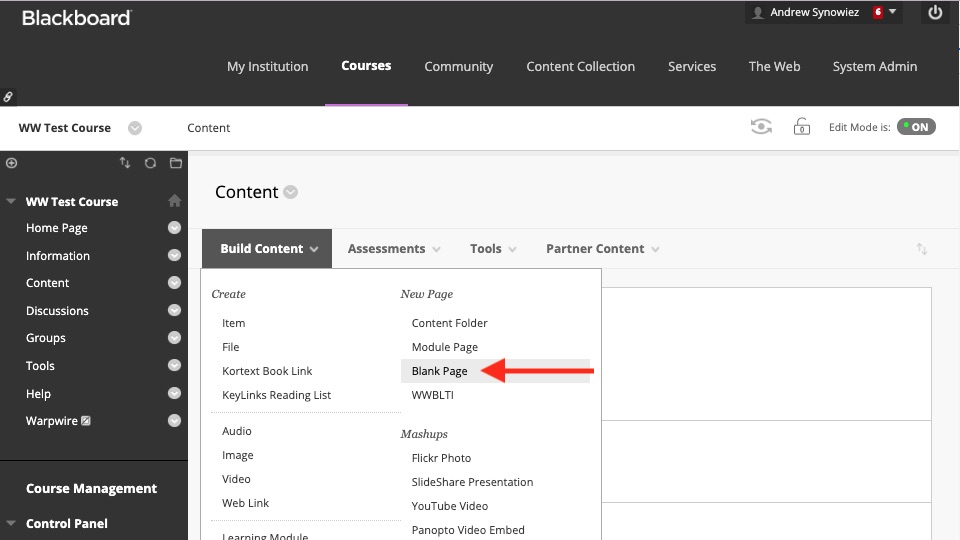Open Home Page in course menu
This screenshot has width=960, height=540.
[x=56, y=228]
